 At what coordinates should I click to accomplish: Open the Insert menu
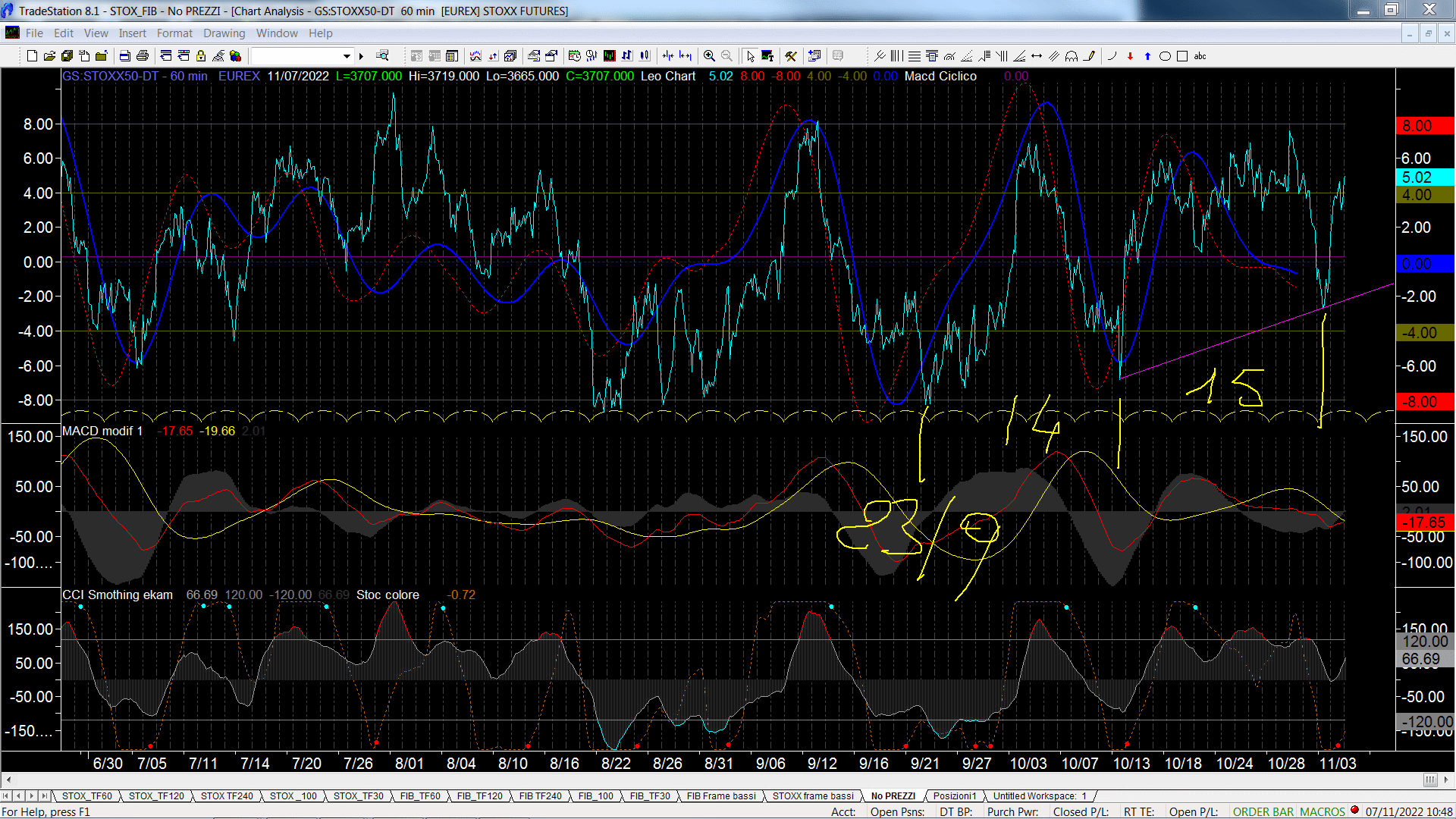click(x=132, y=33)
